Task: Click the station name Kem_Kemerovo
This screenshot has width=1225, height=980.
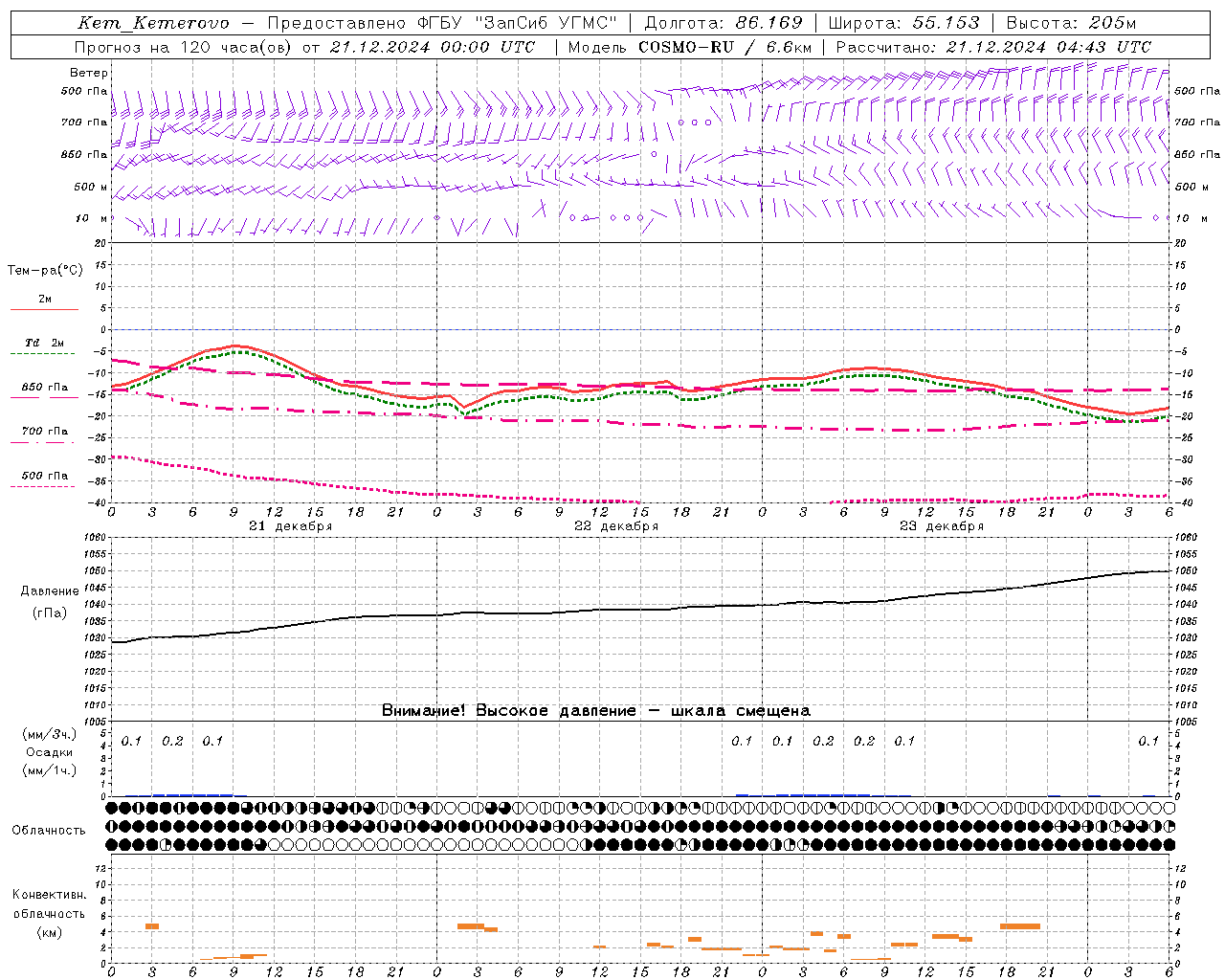Action: click(x=153, y=23)
